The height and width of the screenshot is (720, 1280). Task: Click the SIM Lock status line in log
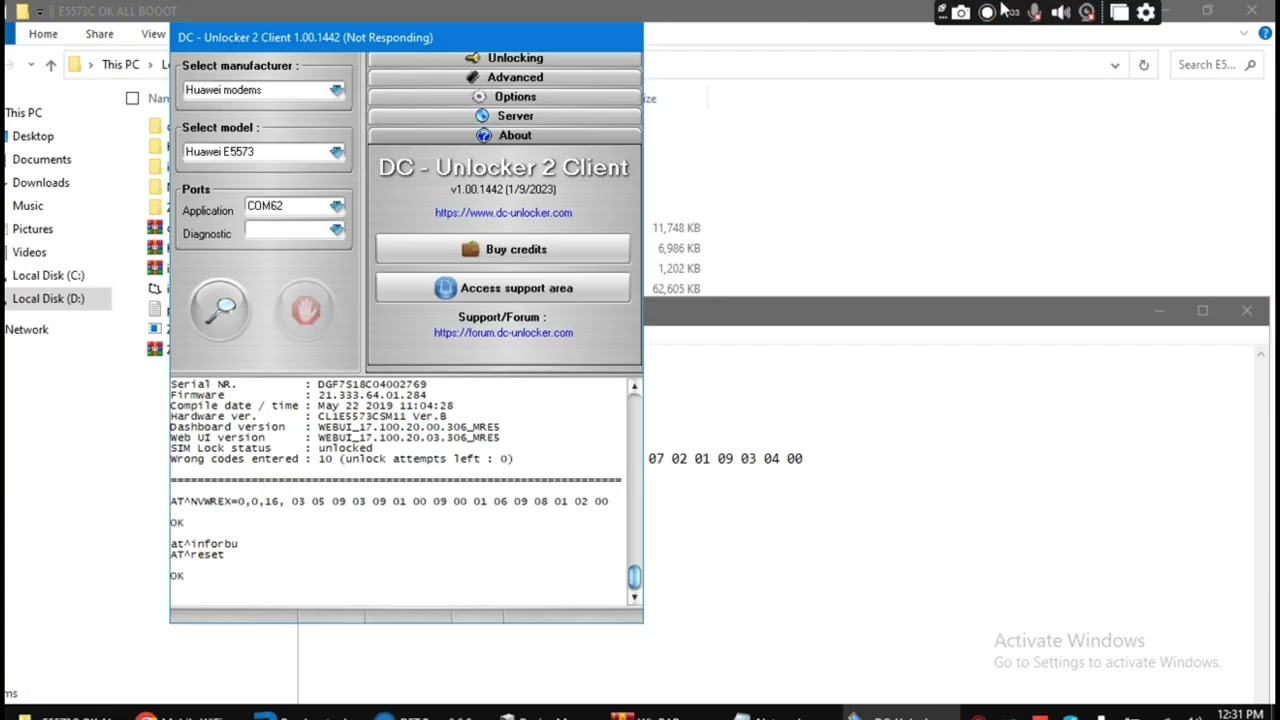(x=271, y=448)
